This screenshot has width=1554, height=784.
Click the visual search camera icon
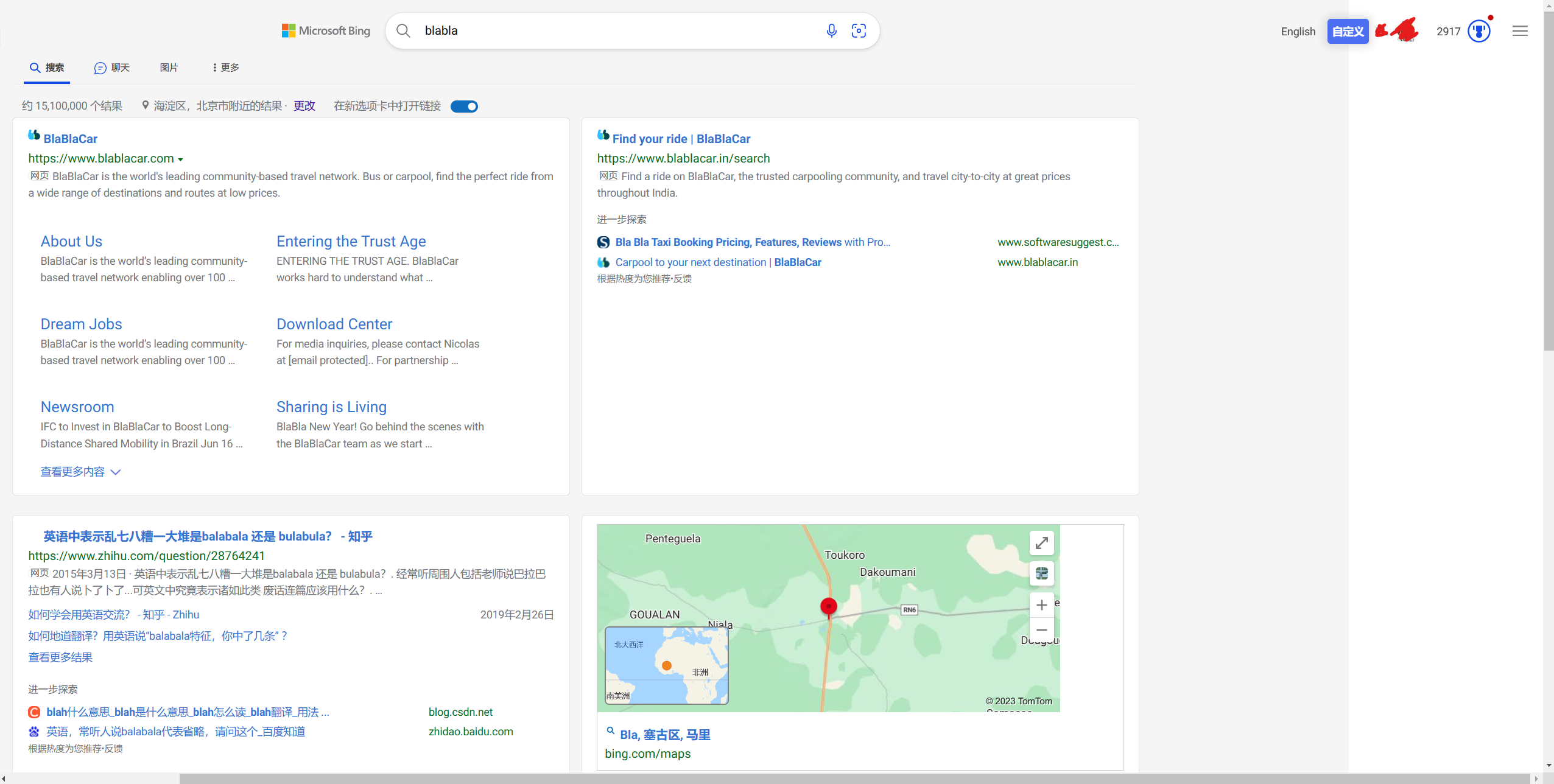tap(859, 30)
